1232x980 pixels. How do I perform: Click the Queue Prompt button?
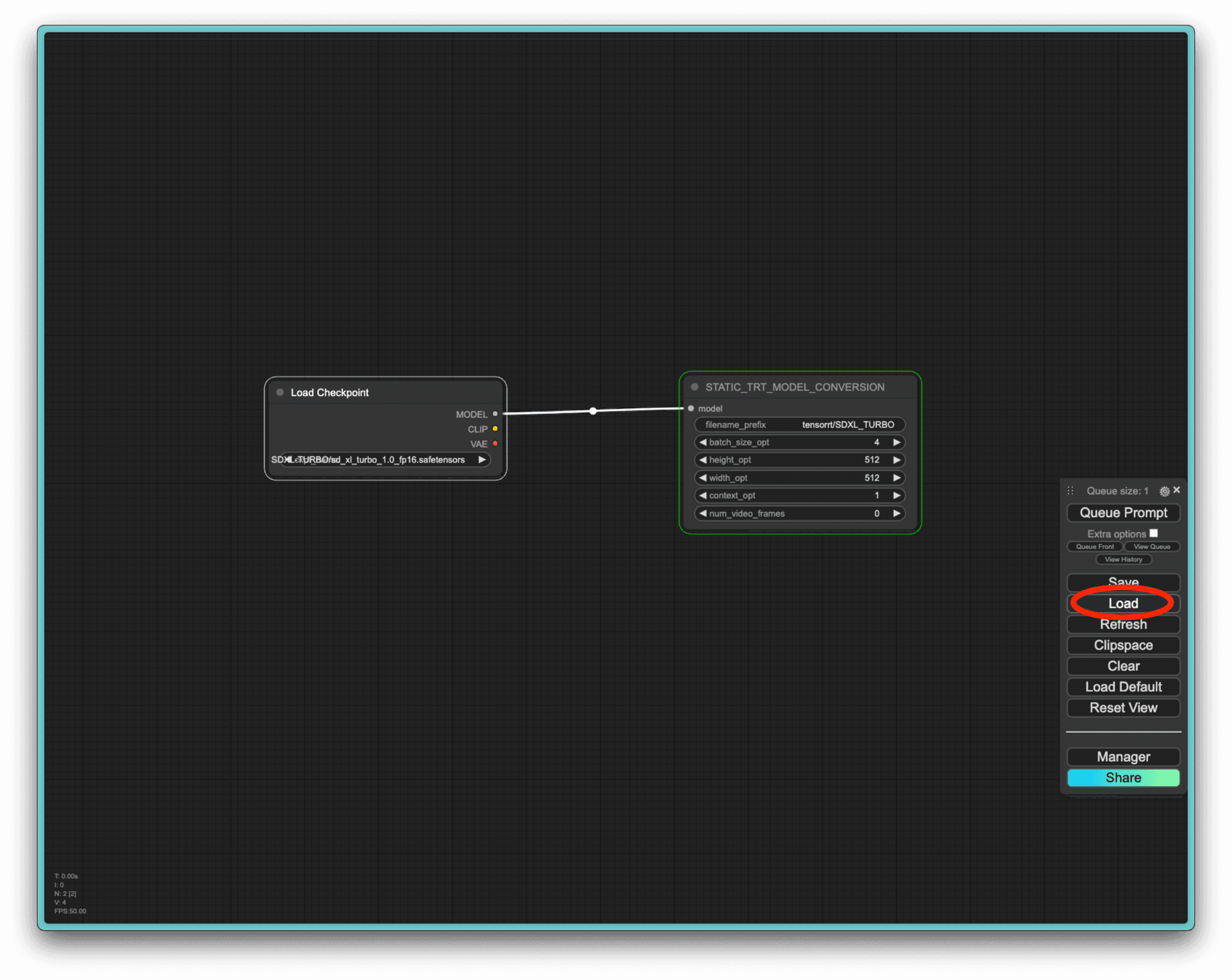point(1123,513)
